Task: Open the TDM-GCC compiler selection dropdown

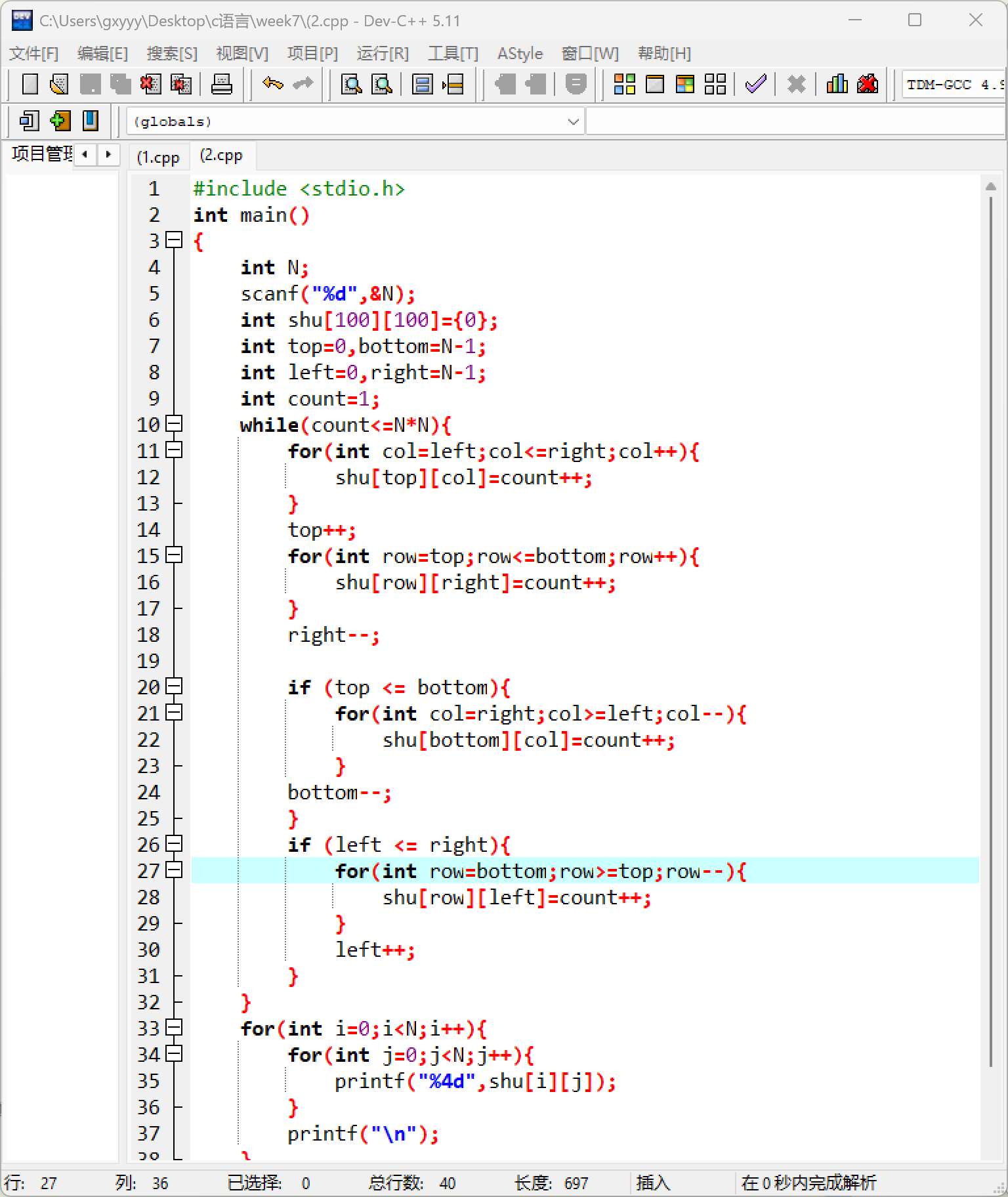Action: tap(955, 85)
